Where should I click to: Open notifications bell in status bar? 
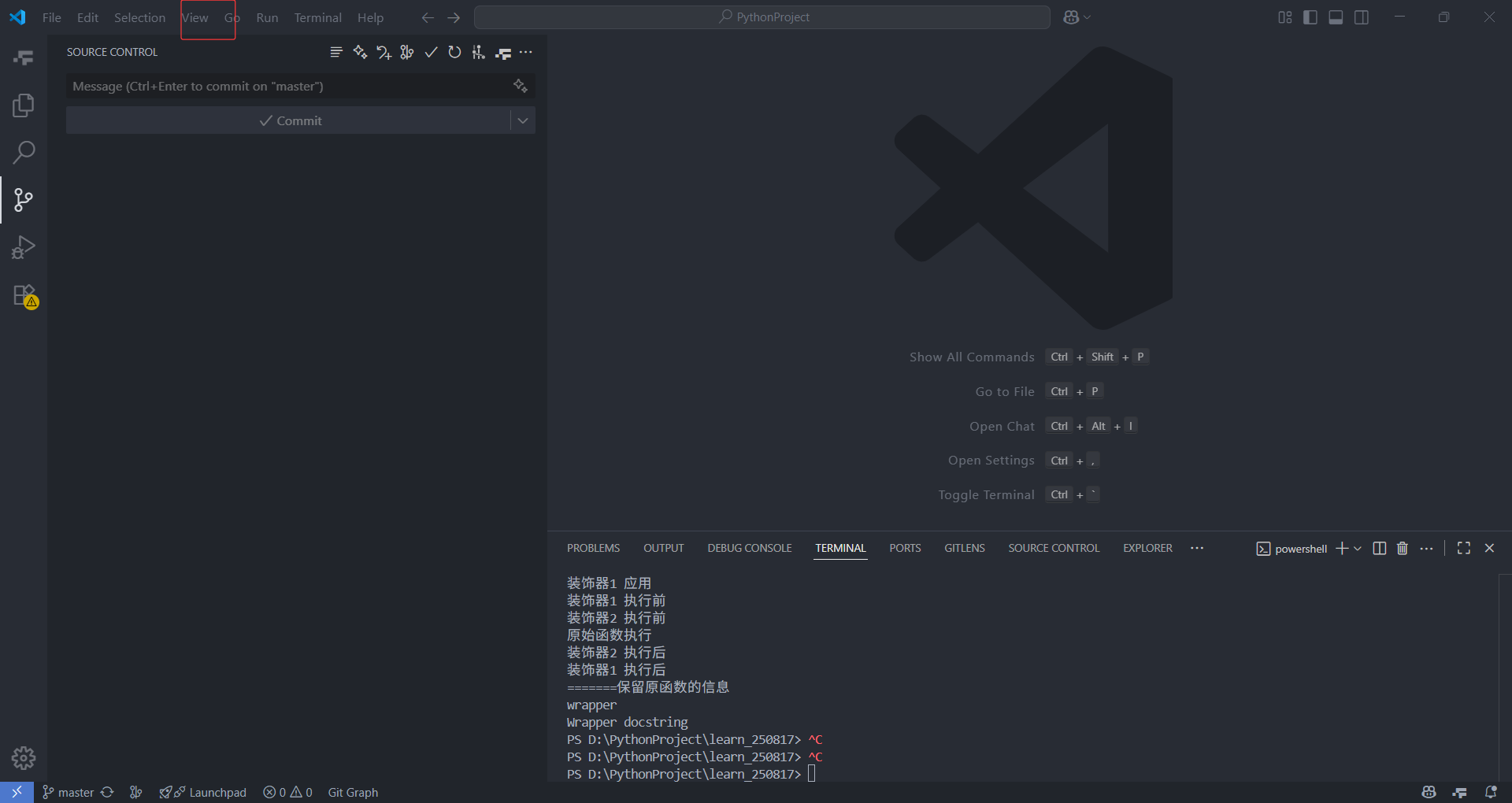pos(1491,792)
